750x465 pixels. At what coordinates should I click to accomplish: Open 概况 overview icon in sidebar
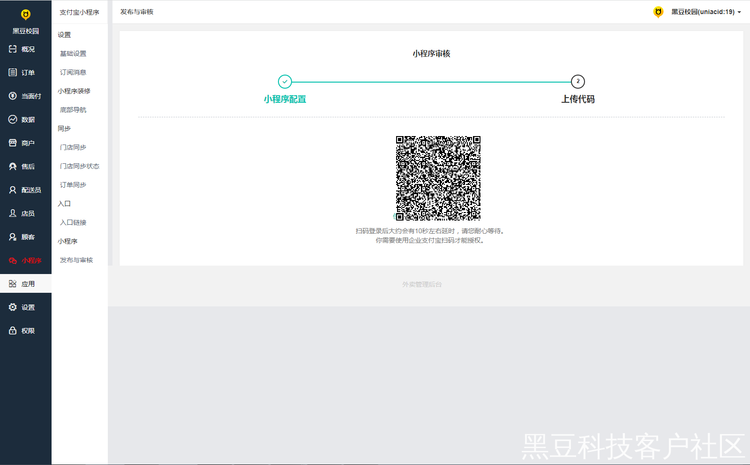[13, 49]
